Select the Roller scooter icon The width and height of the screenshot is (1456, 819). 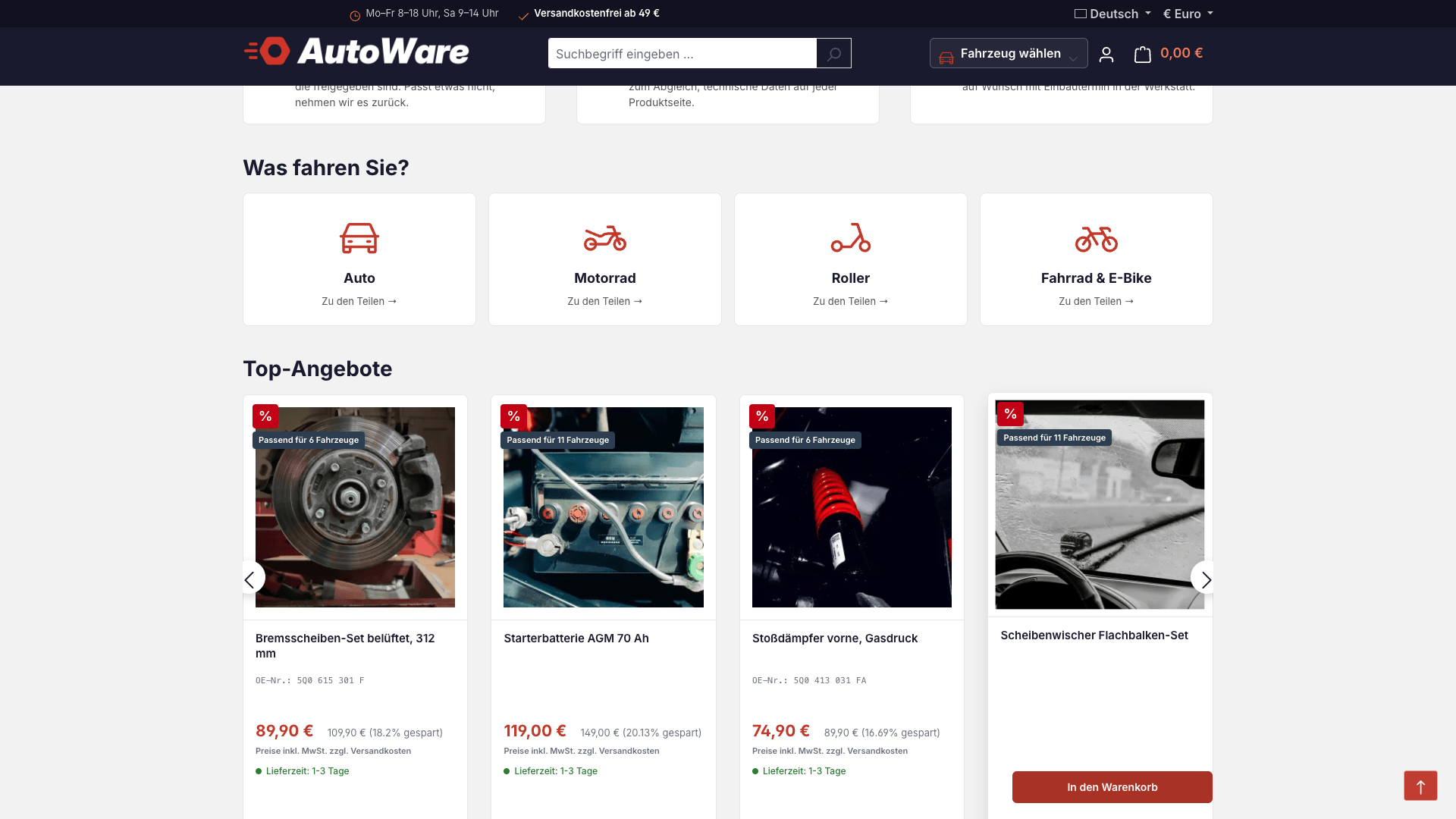tap(851, 238)
